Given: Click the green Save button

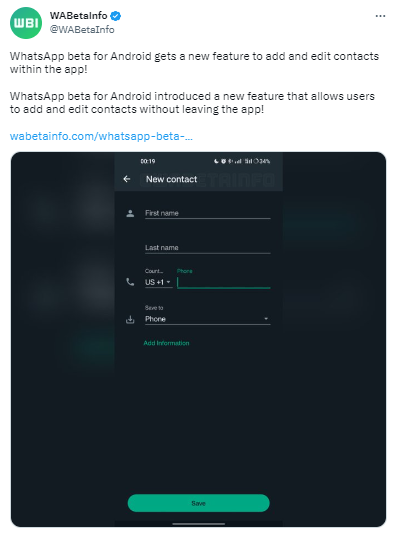Looking at the screenshot, I should 199,503.
